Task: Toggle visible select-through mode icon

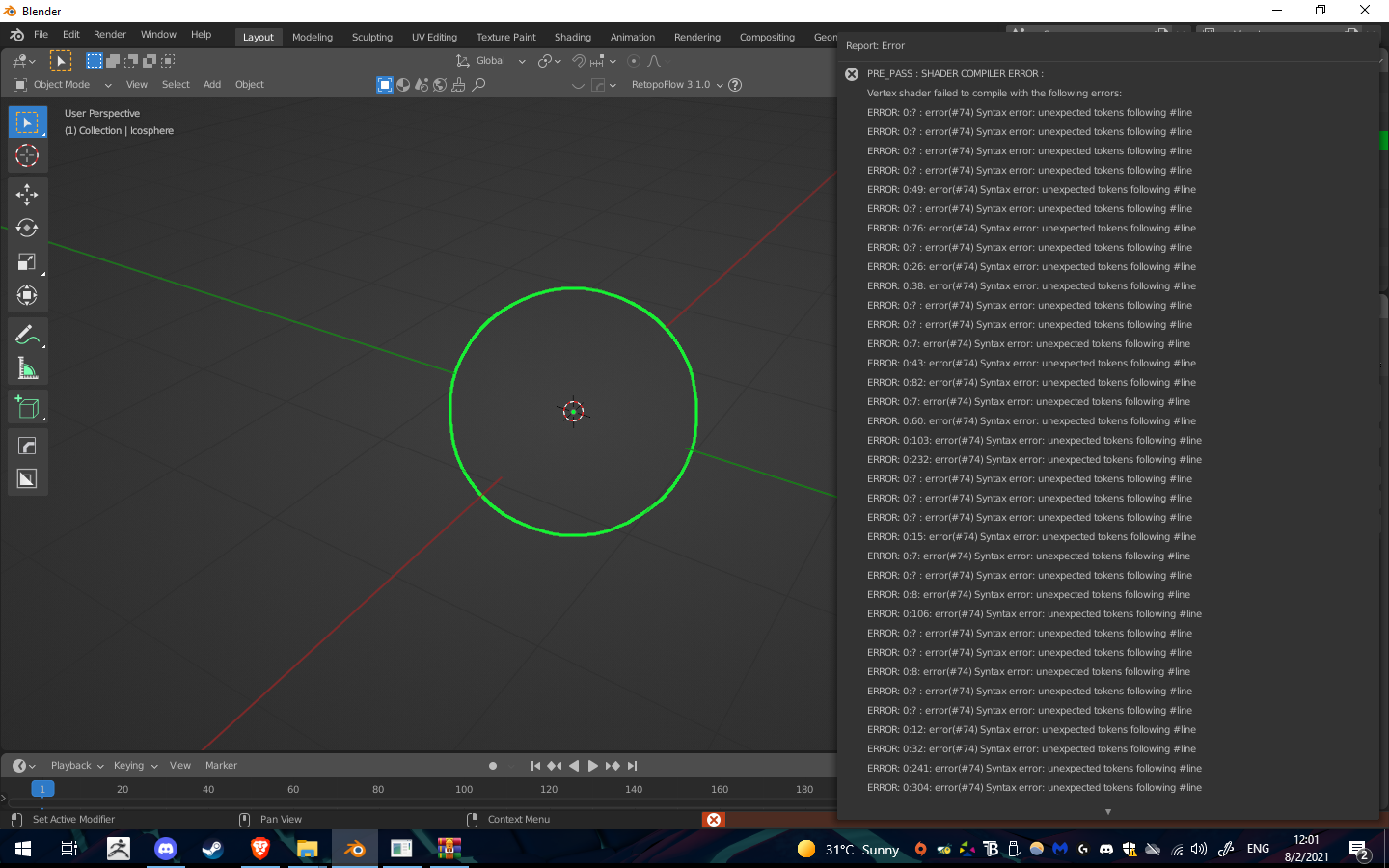Action: point(384,85)
